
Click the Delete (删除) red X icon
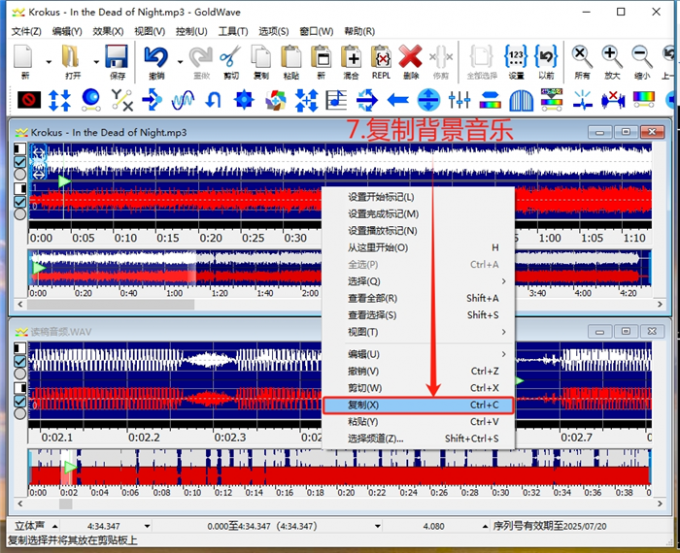410,57
